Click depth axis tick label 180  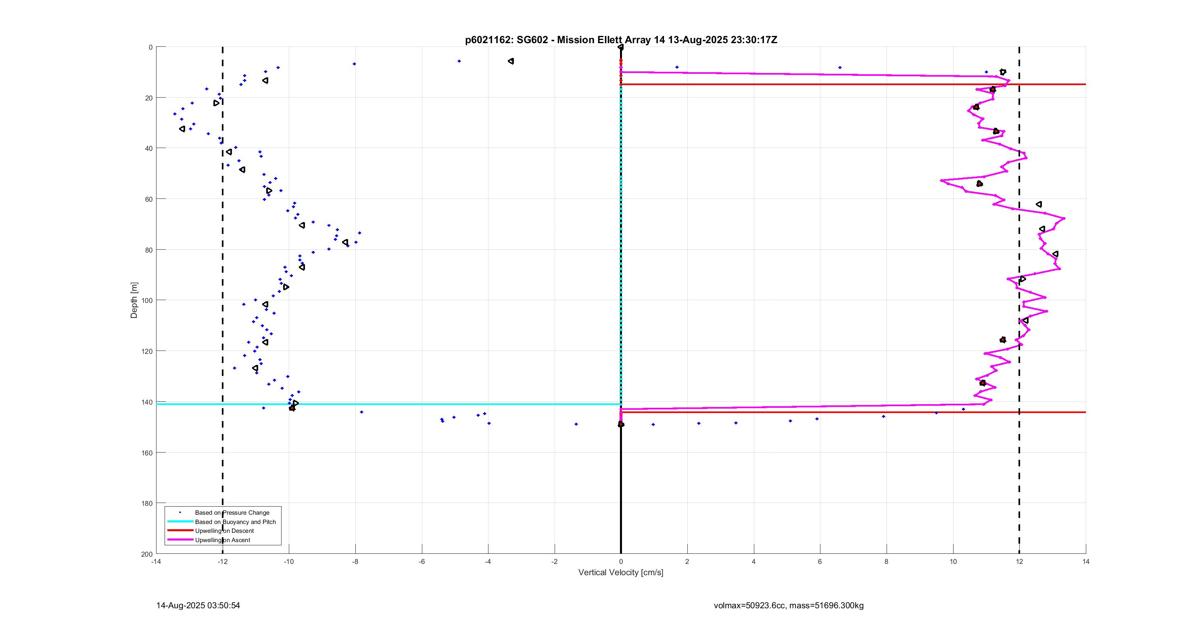tap(145, 503)
